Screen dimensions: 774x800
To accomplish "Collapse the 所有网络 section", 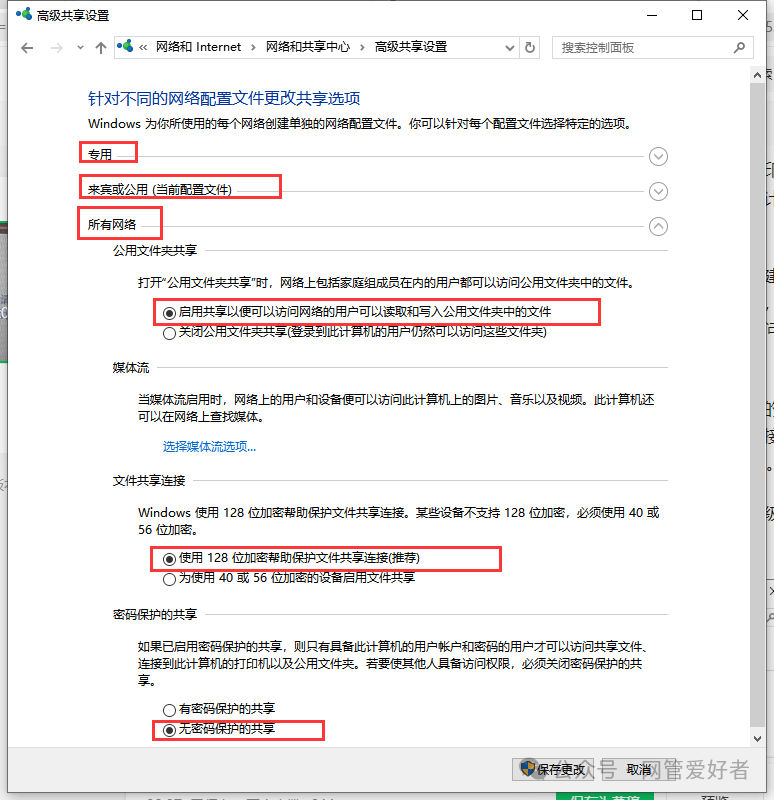I will (658, 226).
